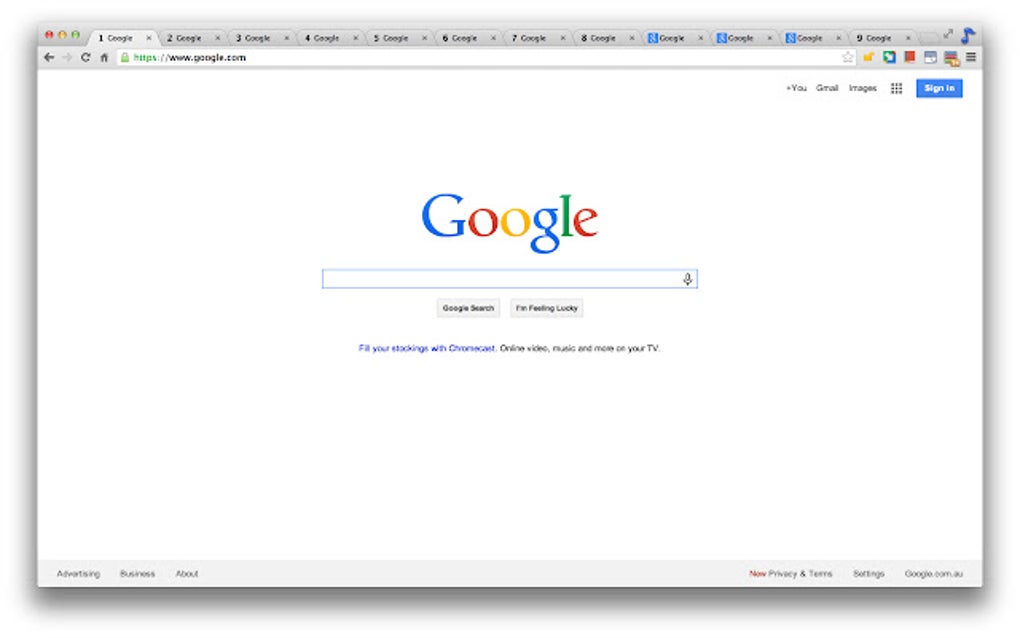
Task: Click the I'm Feeling Lucky button
Action: point(546,308)
